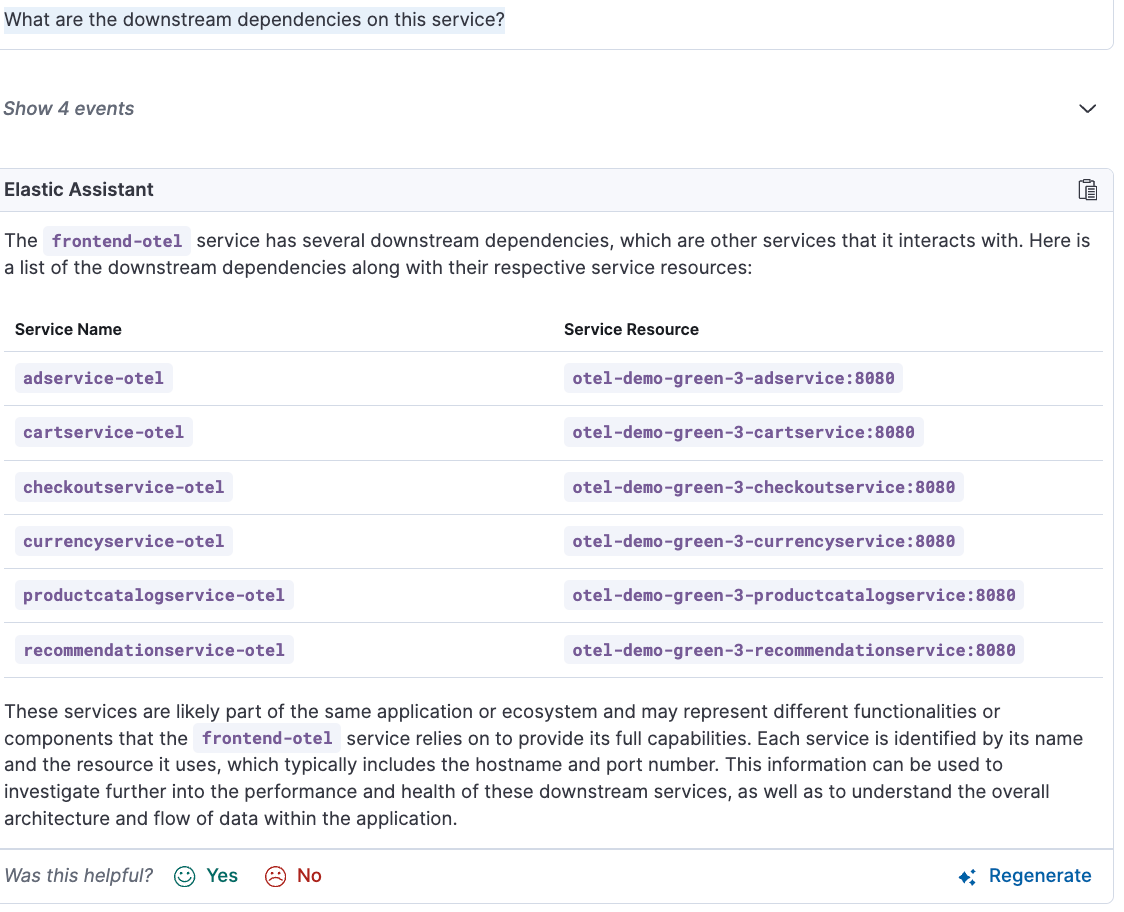Mark response as unhelpful with No
The height and width of the screenshot is (912, 1124).
[309, 876]
